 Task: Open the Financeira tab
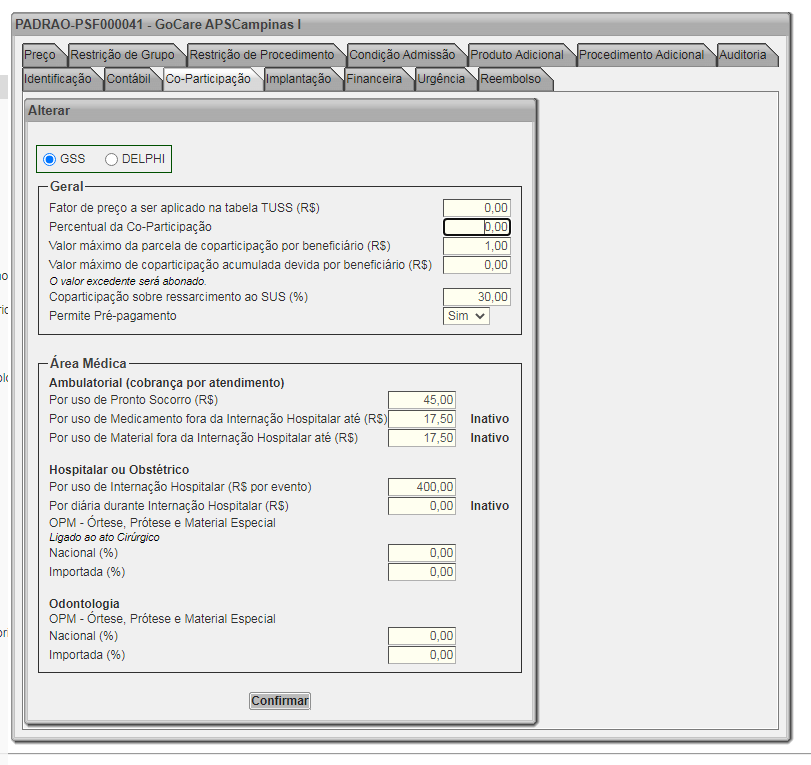pos(374,79)
